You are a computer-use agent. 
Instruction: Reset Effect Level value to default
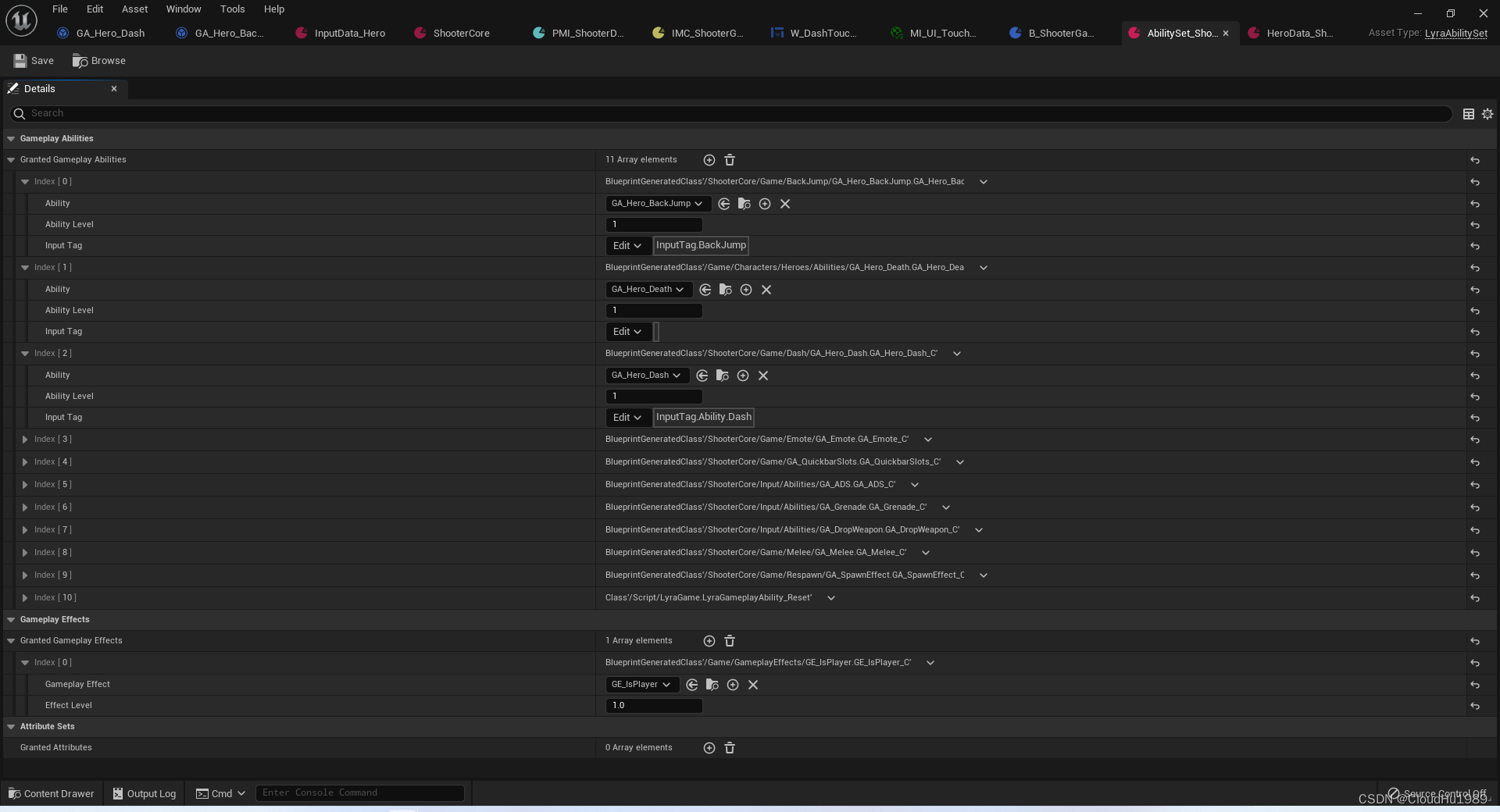click(x=1475, y=706)
